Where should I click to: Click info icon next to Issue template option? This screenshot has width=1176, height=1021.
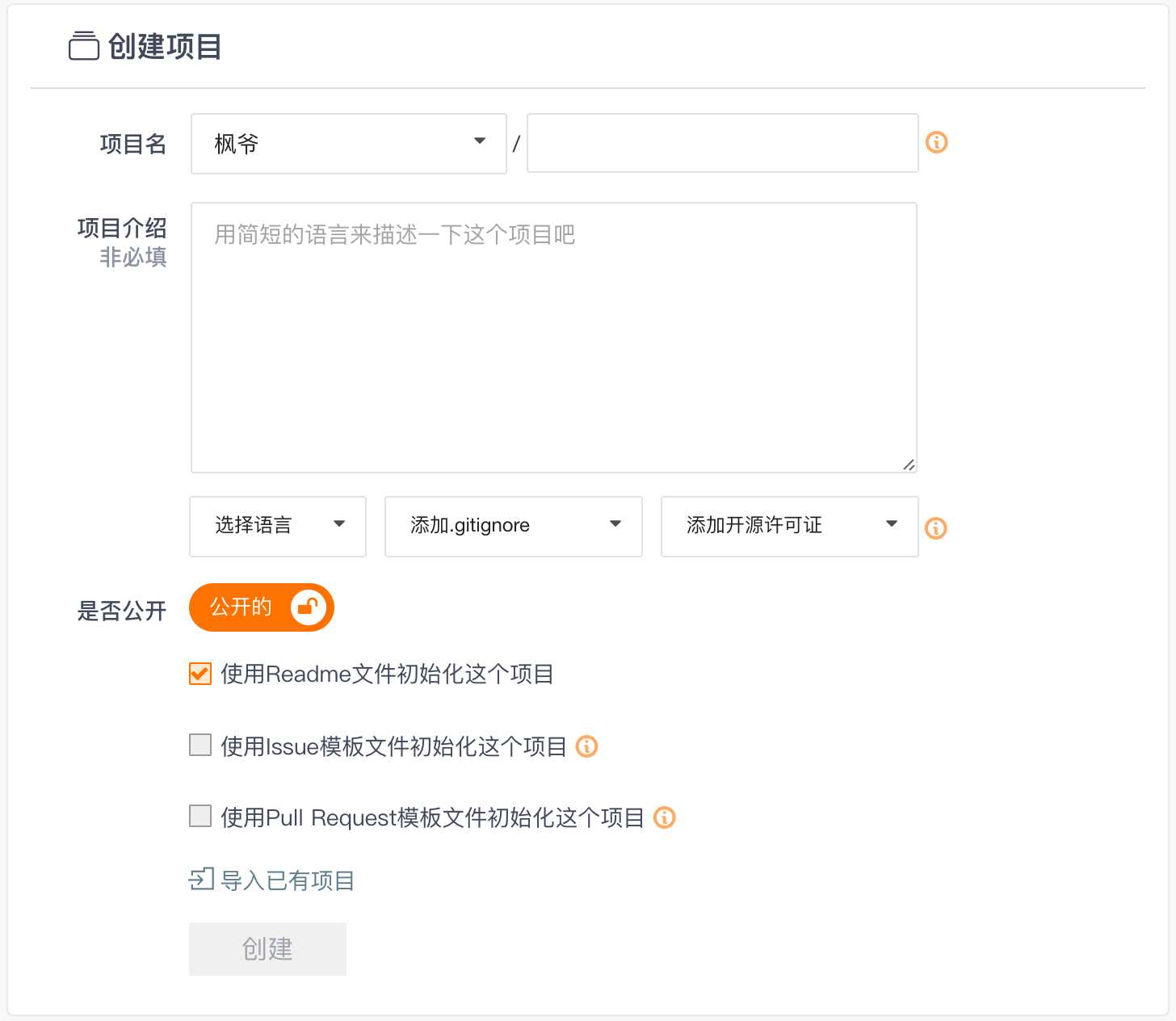pos(586,746)
